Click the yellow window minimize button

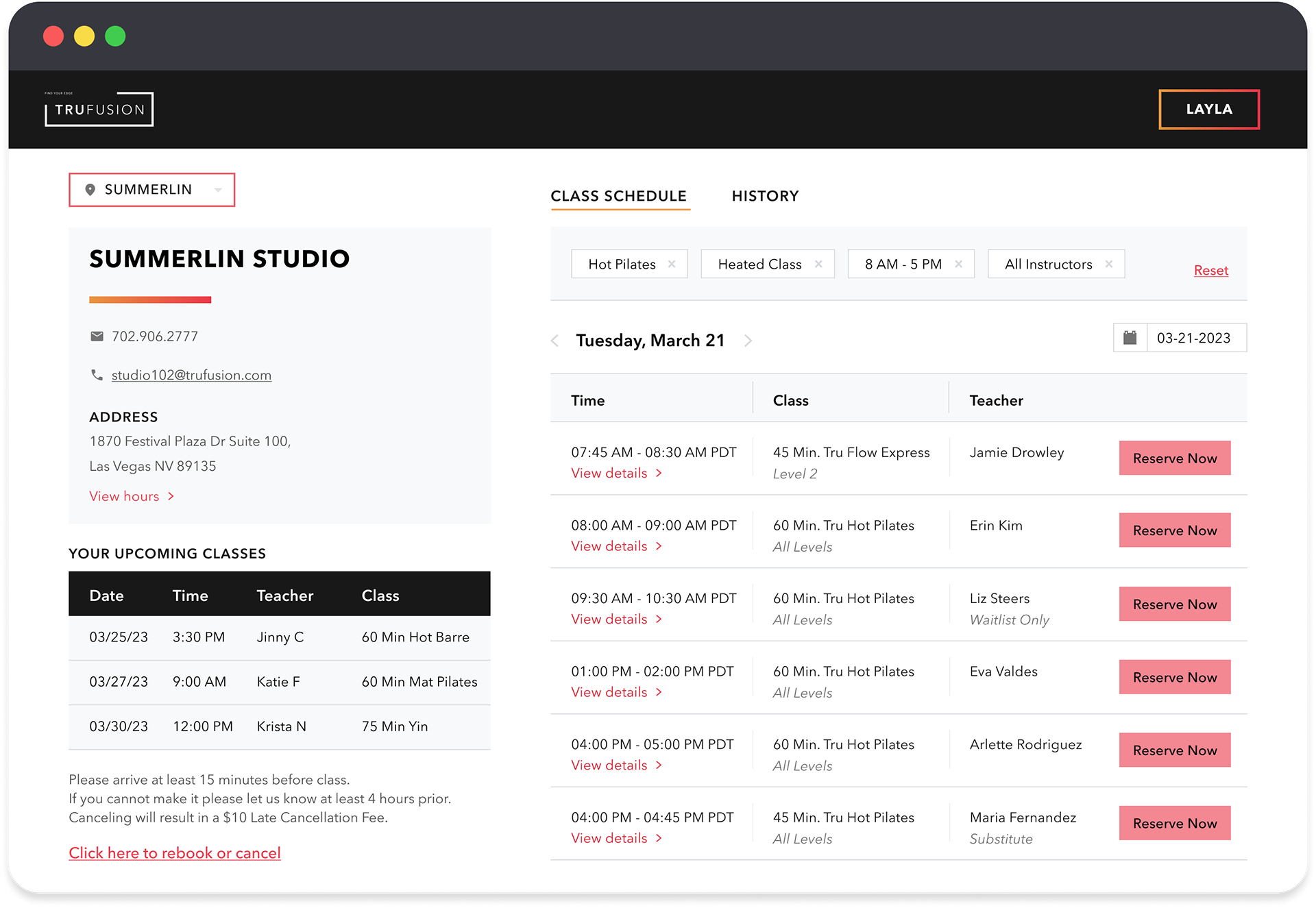84,36
